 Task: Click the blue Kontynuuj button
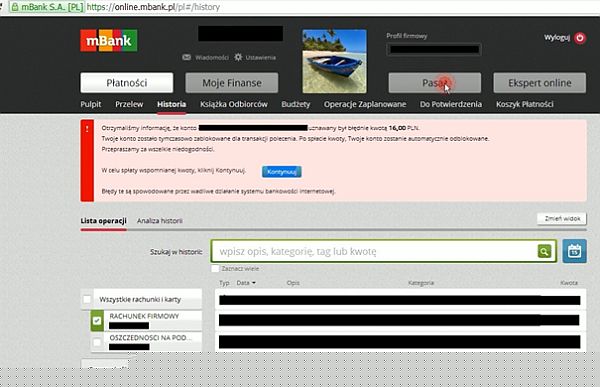282,171
